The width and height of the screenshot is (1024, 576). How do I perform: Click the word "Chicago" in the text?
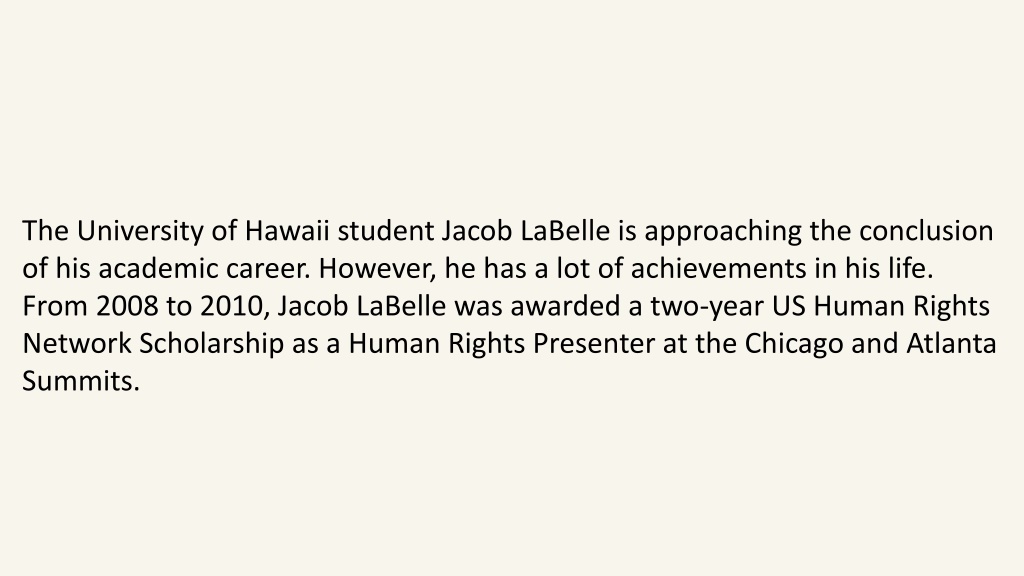[x=793, y=345]
